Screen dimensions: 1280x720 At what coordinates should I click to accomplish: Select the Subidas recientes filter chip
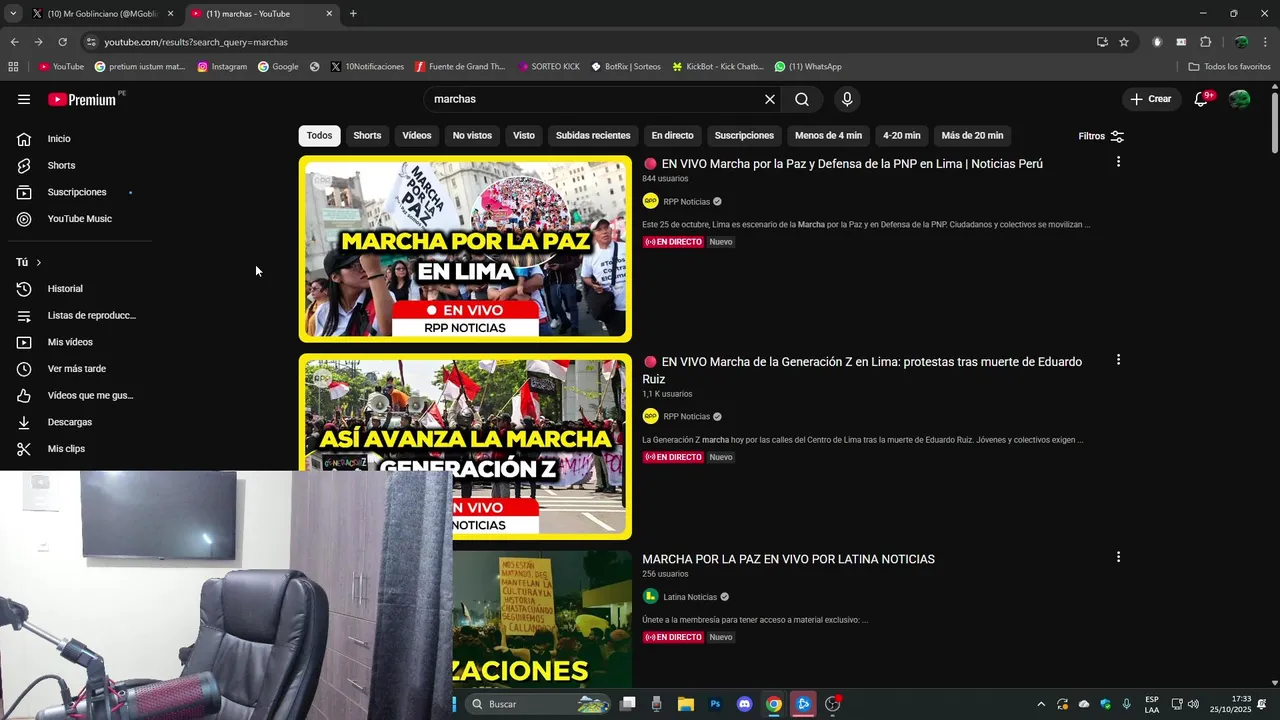(x=593, y=136)
